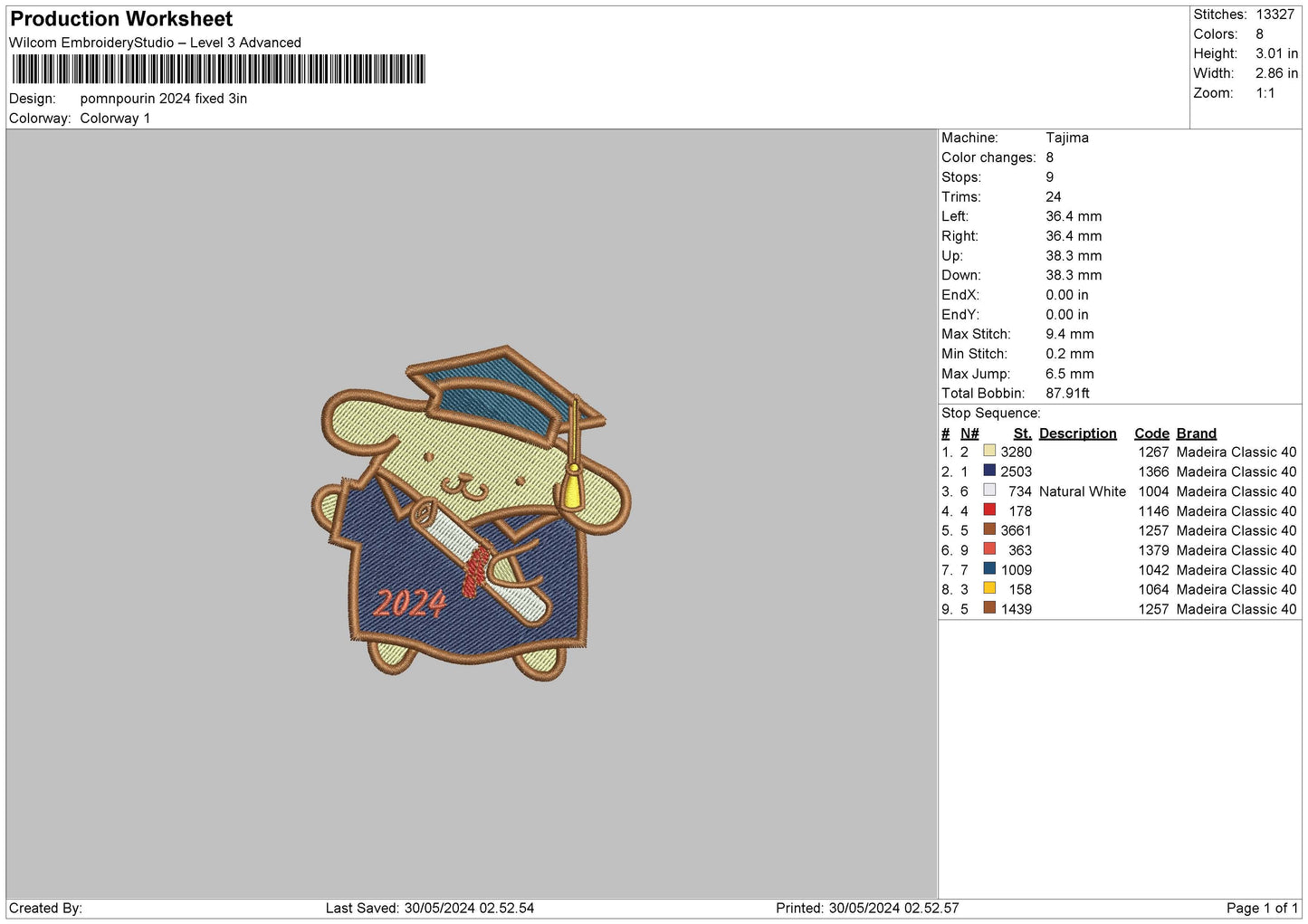Click the Stop Sequence heading
This screenshot has height=924, width=1308.
click(991, 413)
